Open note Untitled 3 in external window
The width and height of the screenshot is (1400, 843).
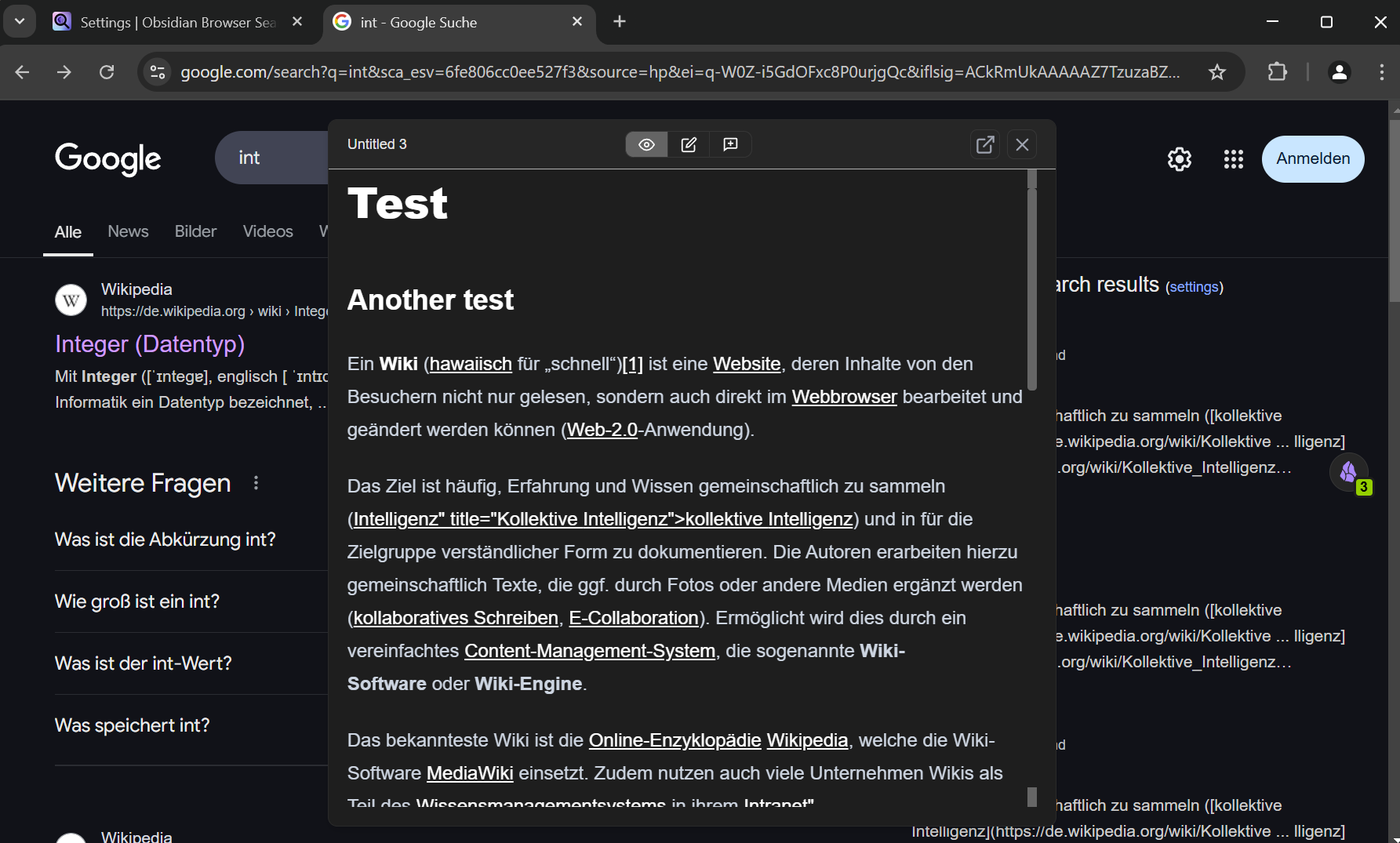[985, 144]
